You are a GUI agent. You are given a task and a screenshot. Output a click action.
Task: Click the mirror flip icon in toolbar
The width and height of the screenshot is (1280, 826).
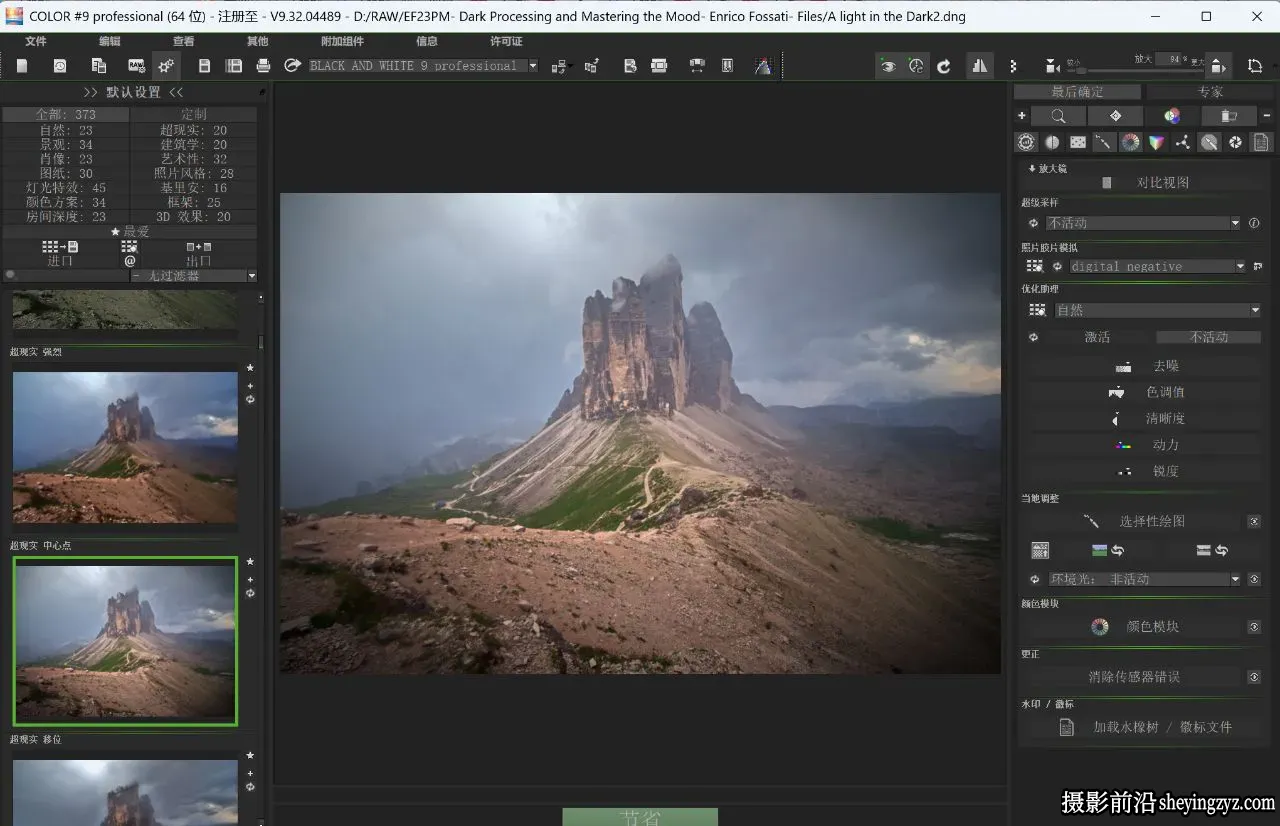point(979,66)
